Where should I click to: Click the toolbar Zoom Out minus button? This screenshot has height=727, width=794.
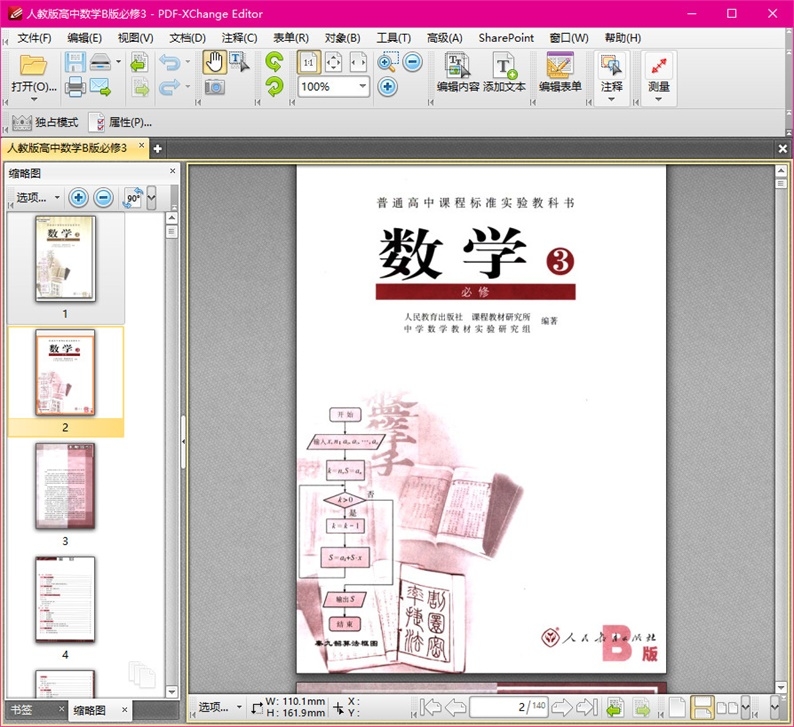click(413, 62)
